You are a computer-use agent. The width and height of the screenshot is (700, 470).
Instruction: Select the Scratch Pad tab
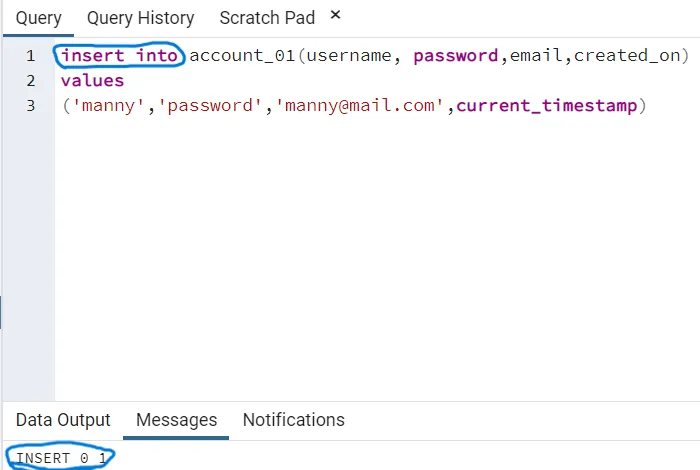coord(267,19)
